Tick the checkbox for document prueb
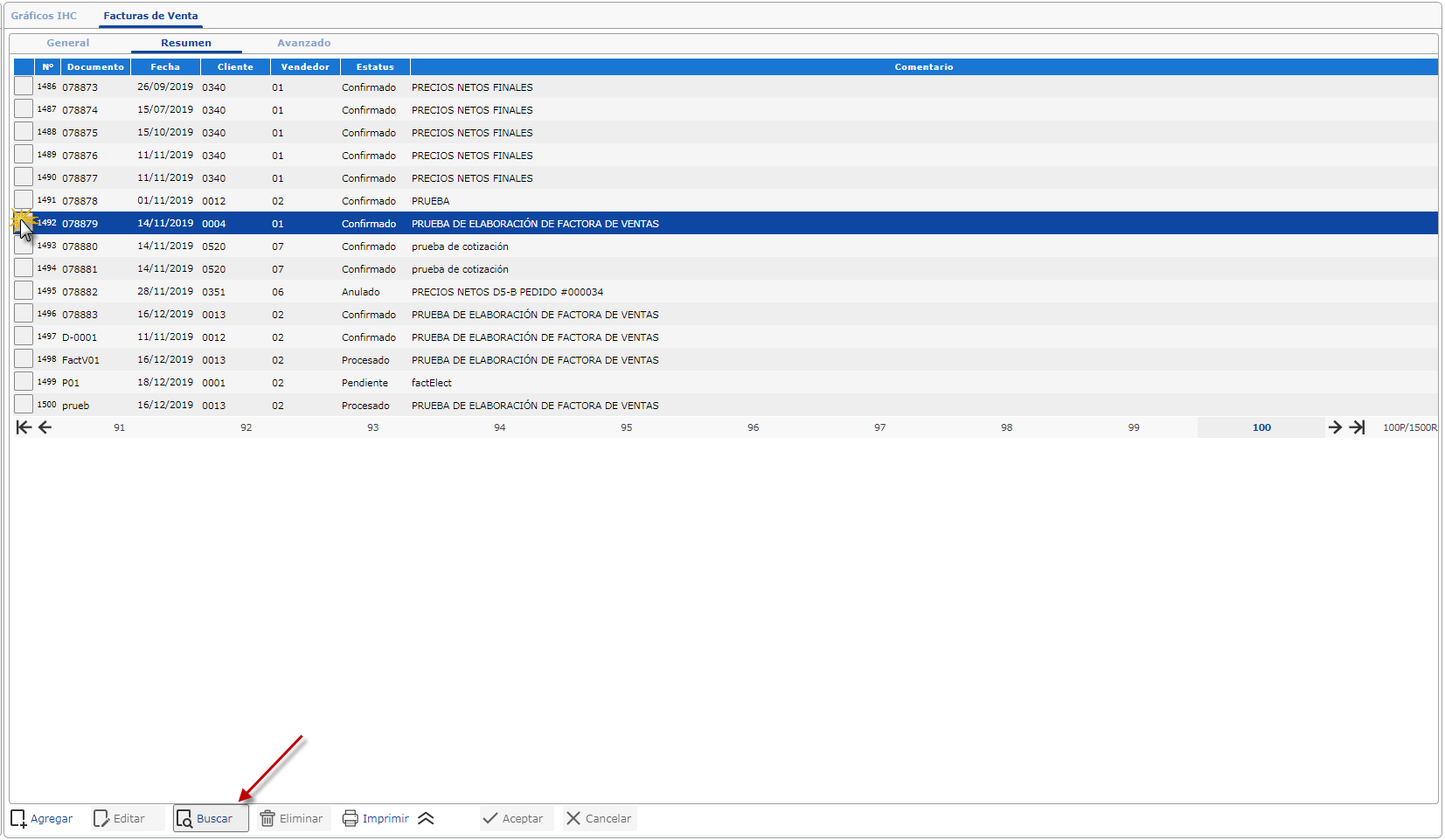 pyautogui.click(x=24, y=404)
